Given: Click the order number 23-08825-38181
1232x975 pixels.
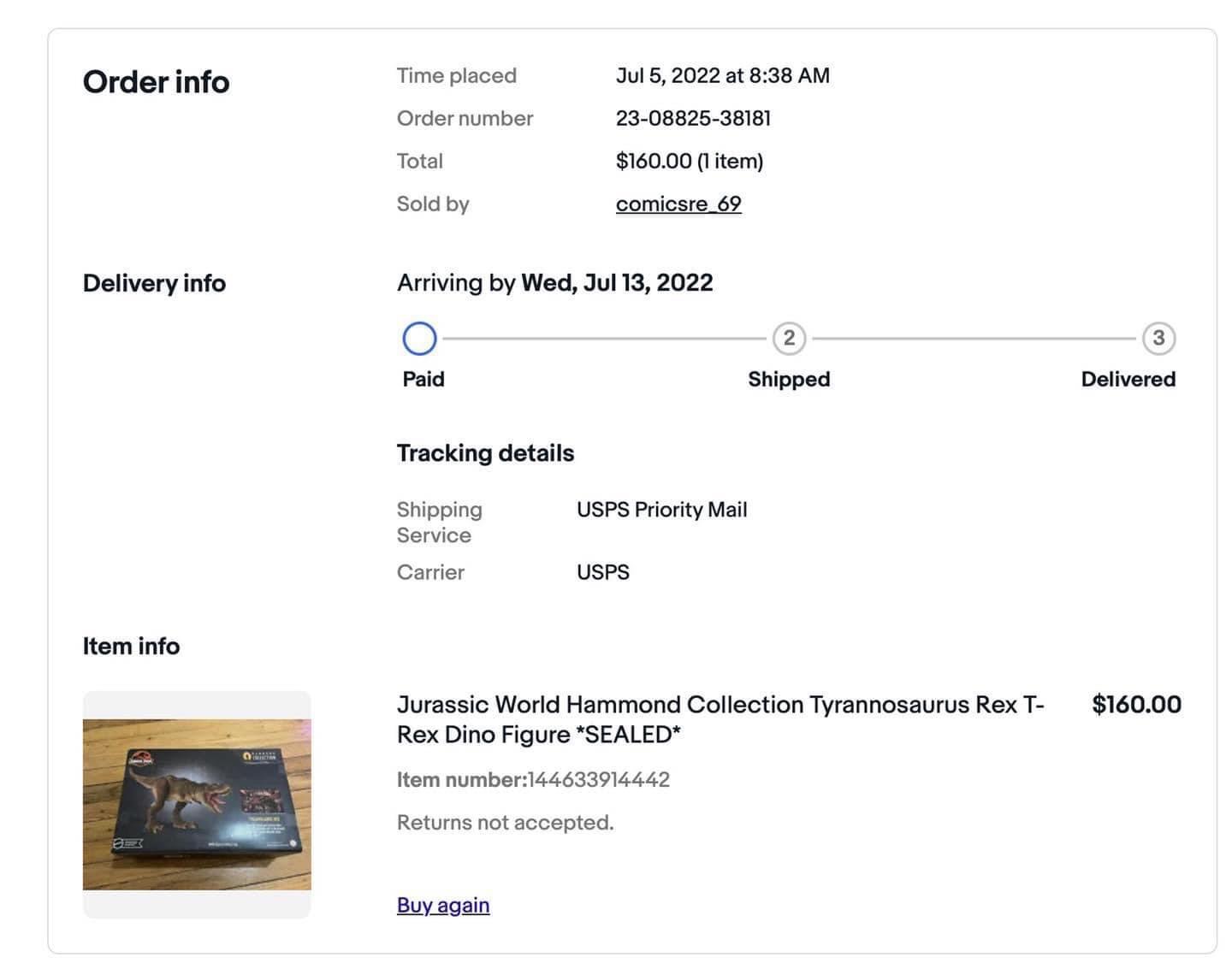Looking at the screenshot, I should [x=693, y=119].
